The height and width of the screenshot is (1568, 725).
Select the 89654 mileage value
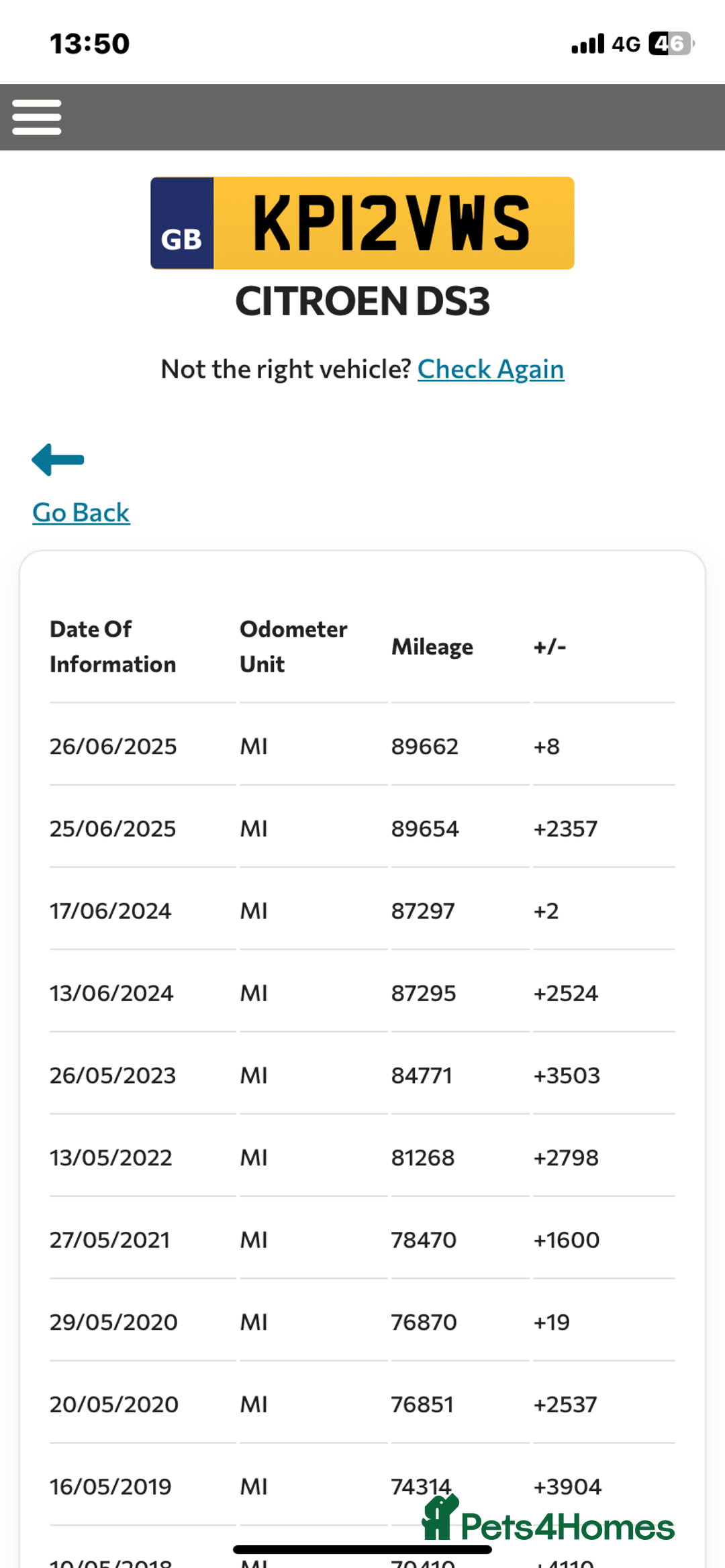pyautogui.click(x=425, y=829)
